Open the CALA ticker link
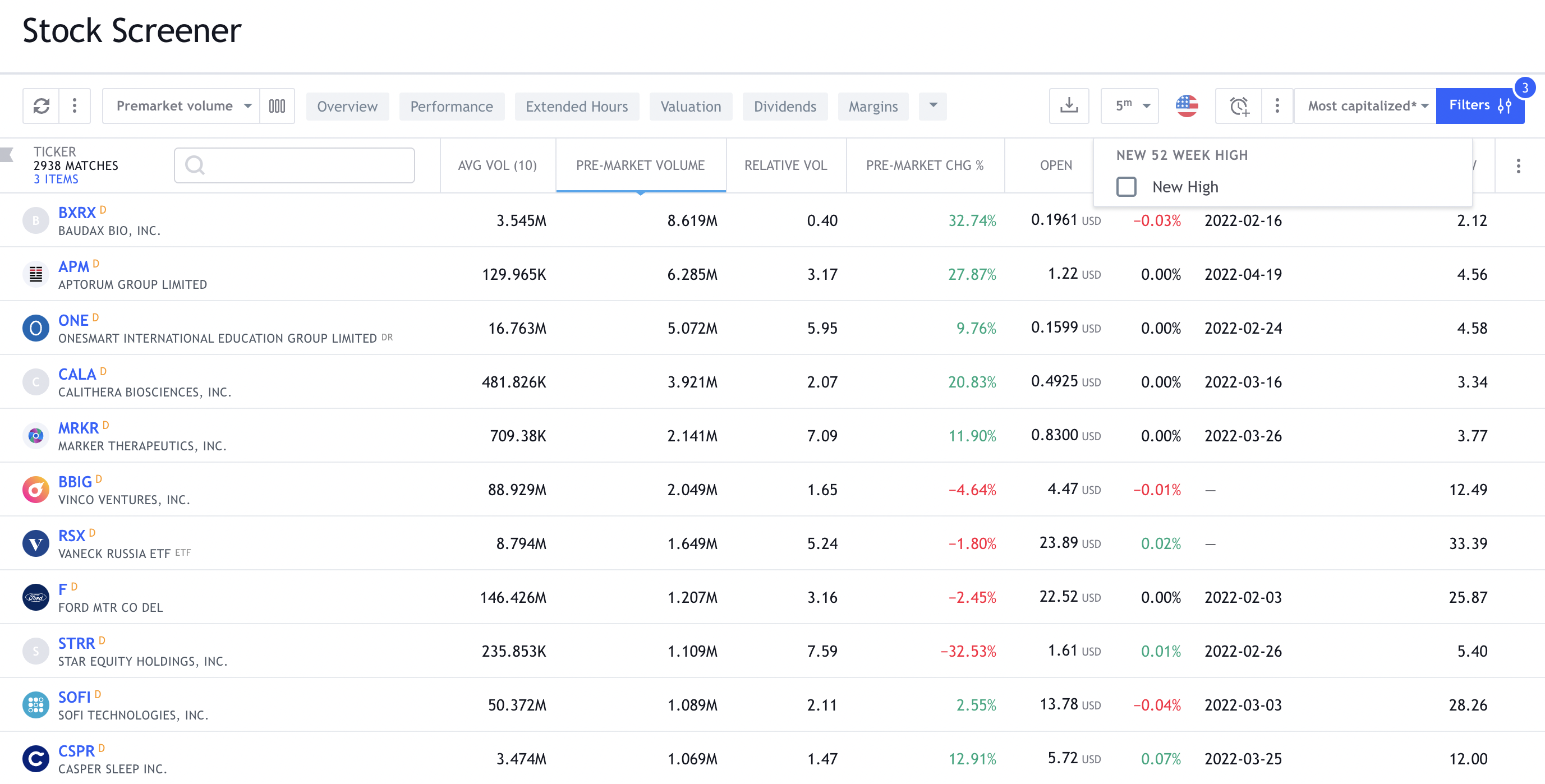 click(77, 375)
